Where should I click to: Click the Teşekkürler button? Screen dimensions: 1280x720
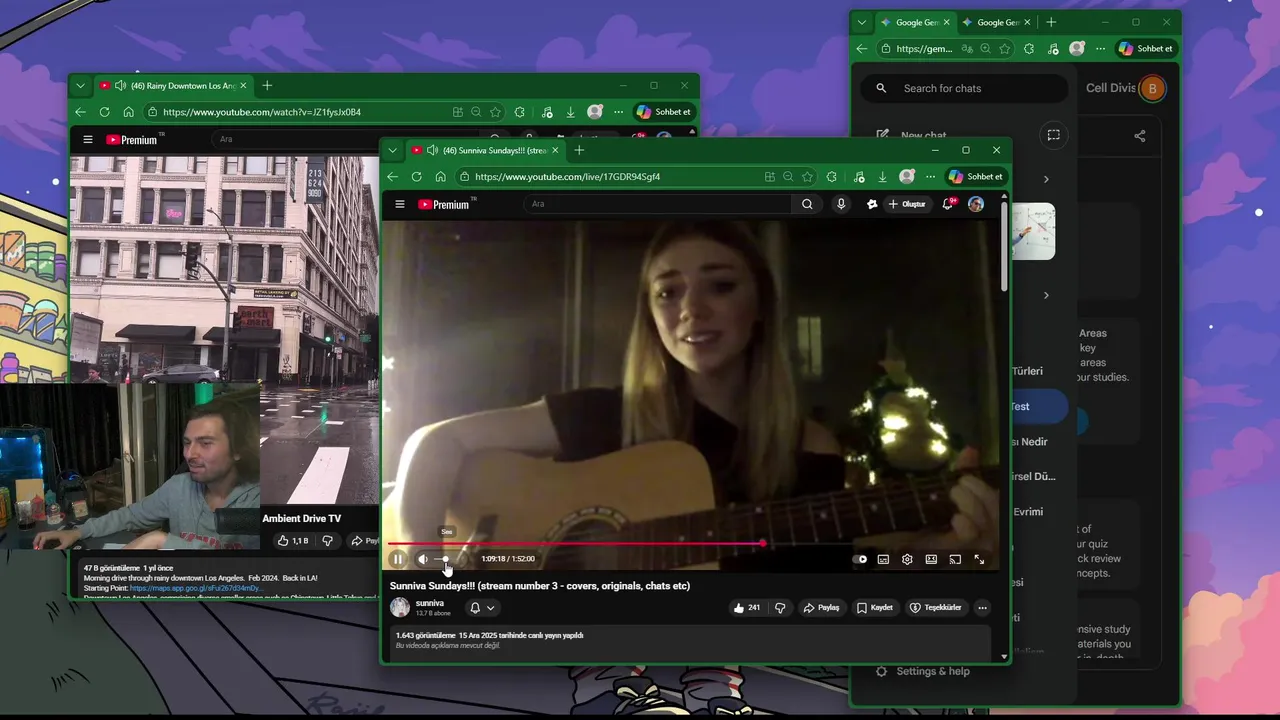[x=935, y=607]
